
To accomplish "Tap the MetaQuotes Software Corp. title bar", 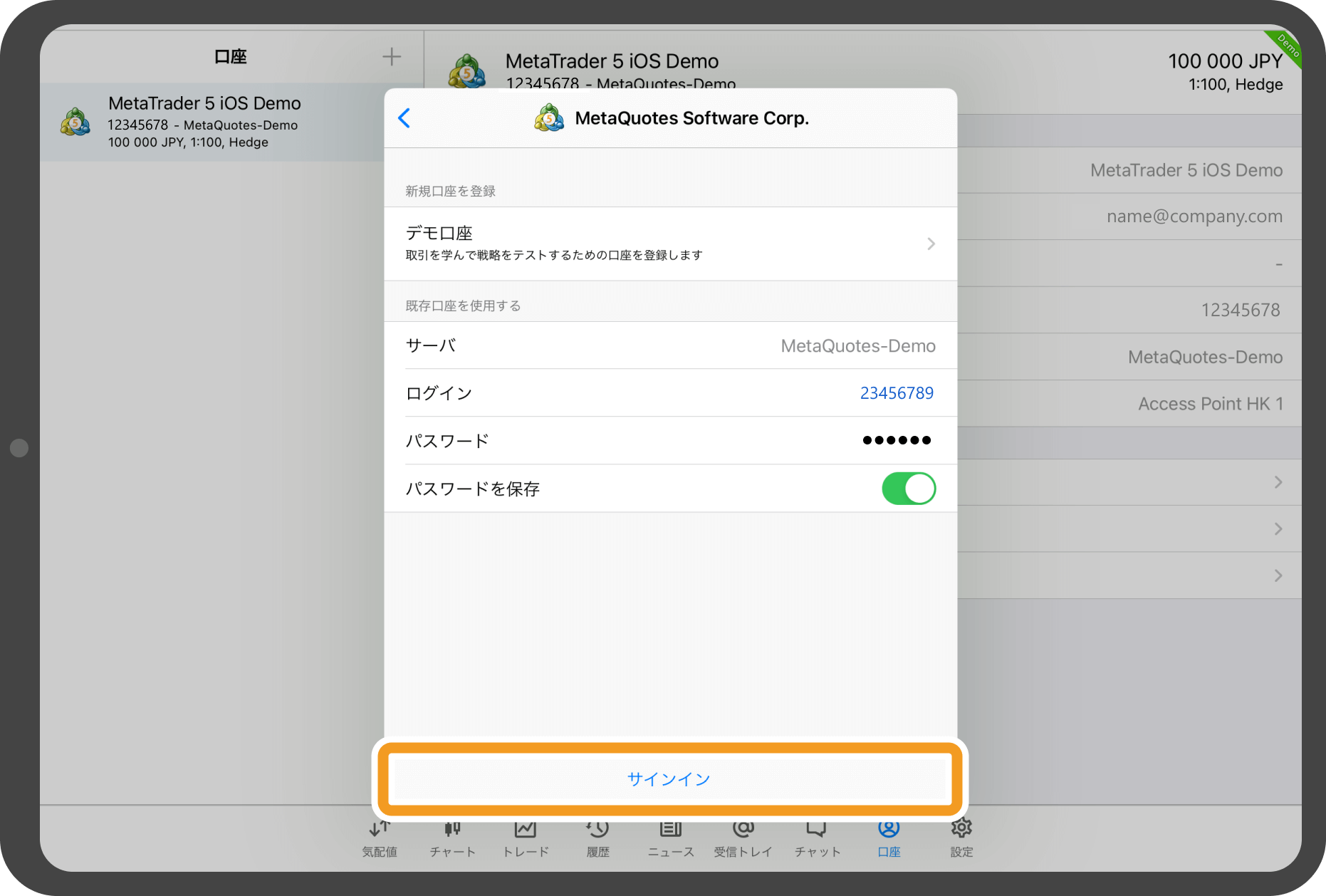I will [691, 118].
